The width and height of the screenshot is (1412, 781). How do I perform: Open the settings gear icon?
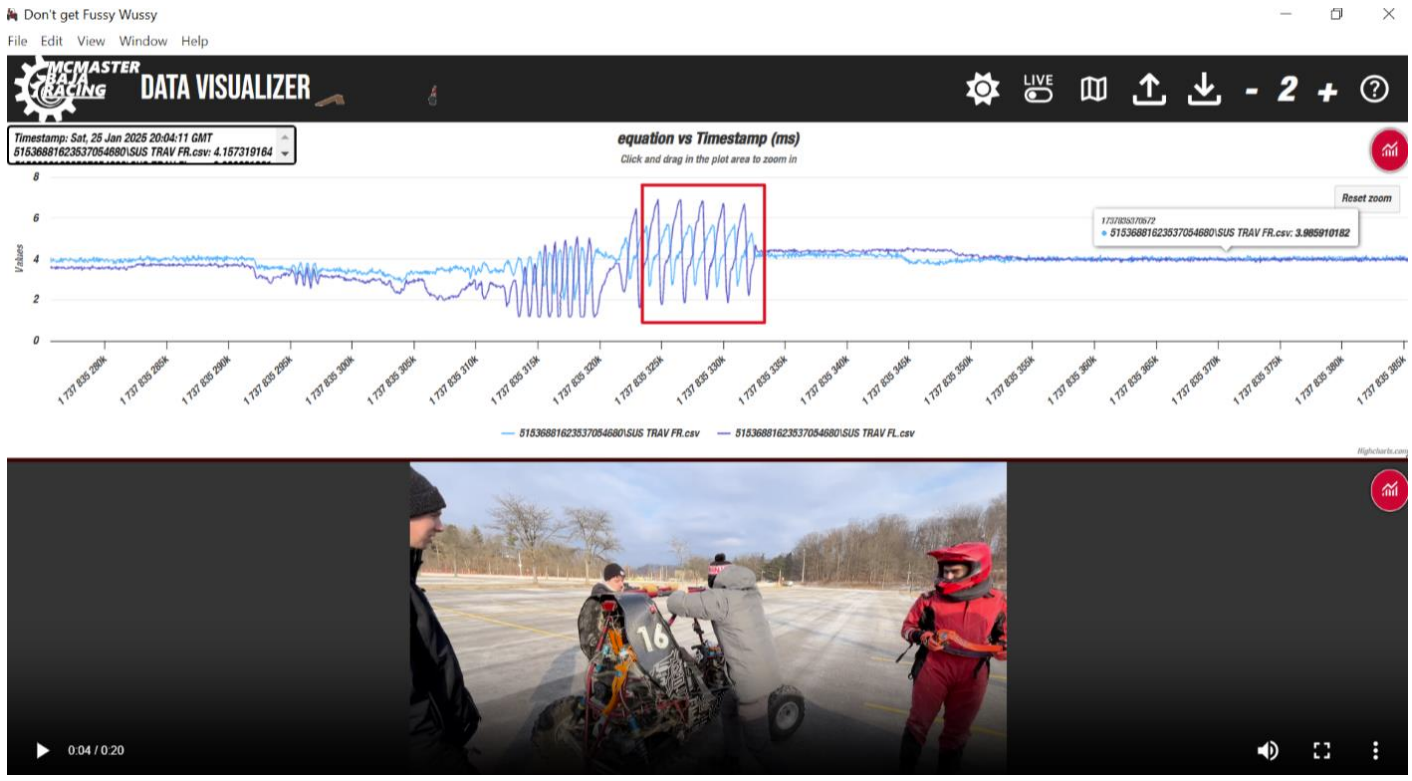click(x=982, y=88)
